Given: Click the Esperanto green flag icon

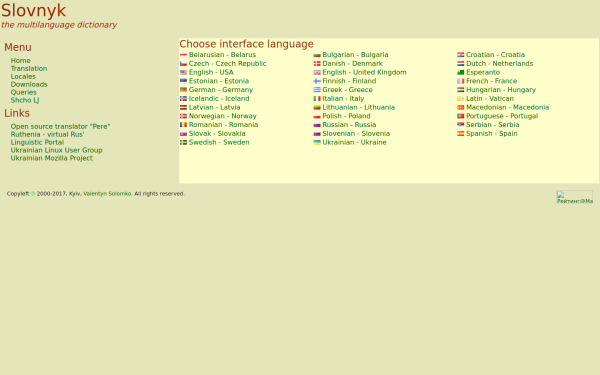Looking at the screenshot, I should point(460,72).
